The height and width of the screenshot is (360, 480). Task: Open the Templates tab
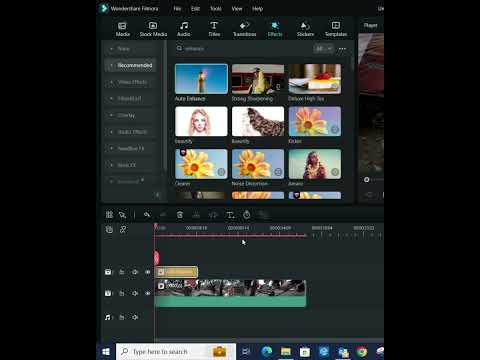[336, 29]
